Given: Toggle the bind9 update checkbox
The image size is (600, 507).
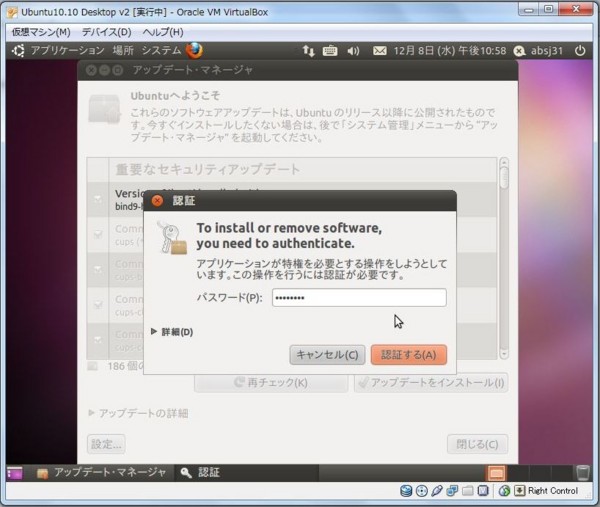Looking at the screenshot, I should point(98,199).
